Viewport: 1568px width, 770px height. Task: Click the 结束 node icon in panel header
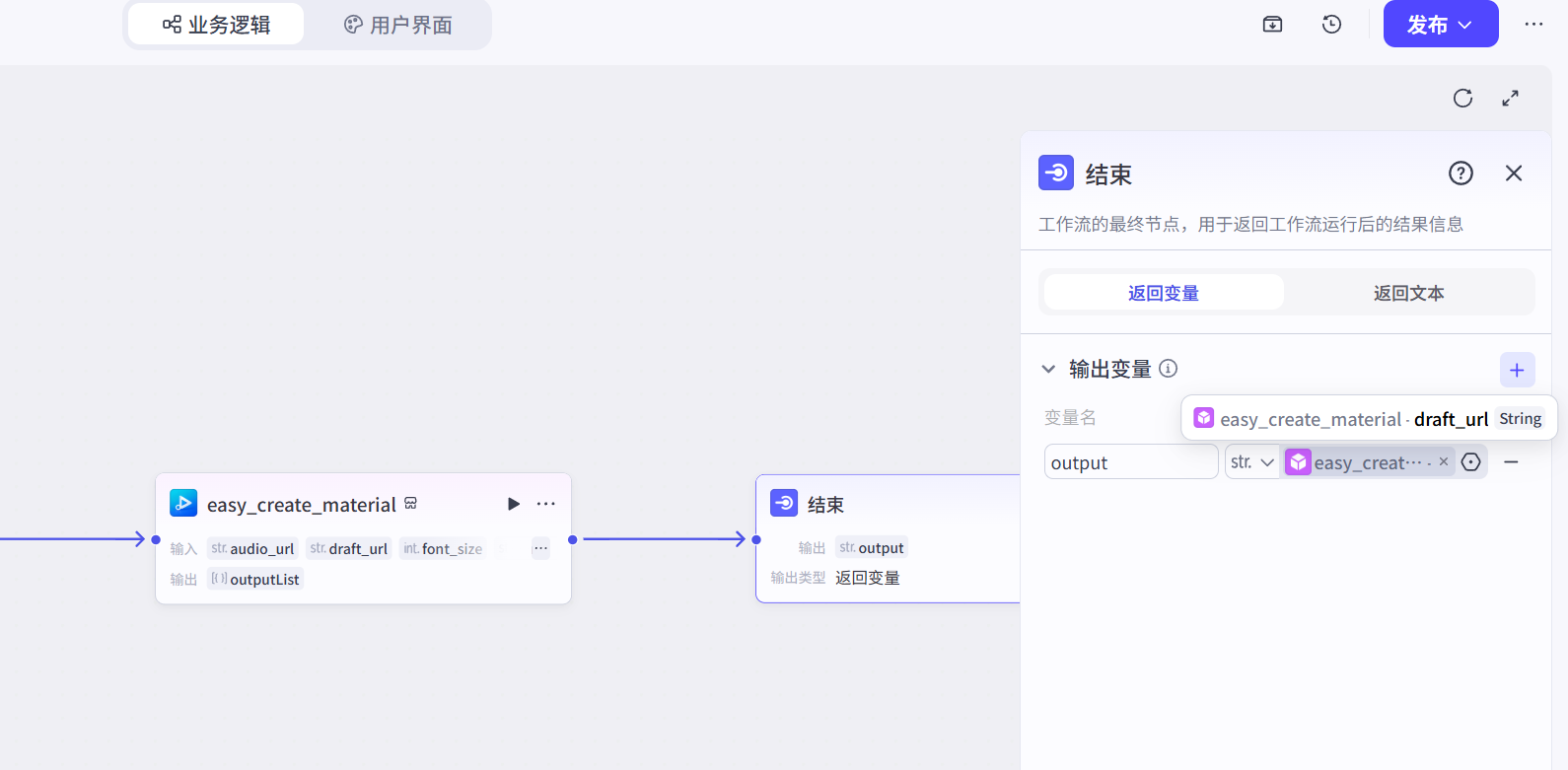(1056, 173)
